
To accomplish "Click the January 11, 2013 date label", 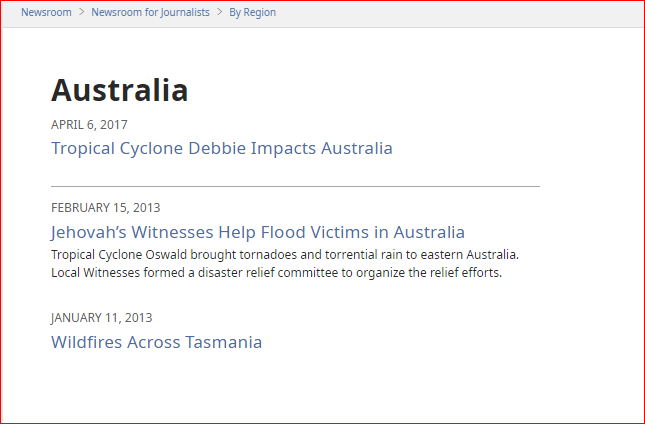I will click(x=102, y=317).
